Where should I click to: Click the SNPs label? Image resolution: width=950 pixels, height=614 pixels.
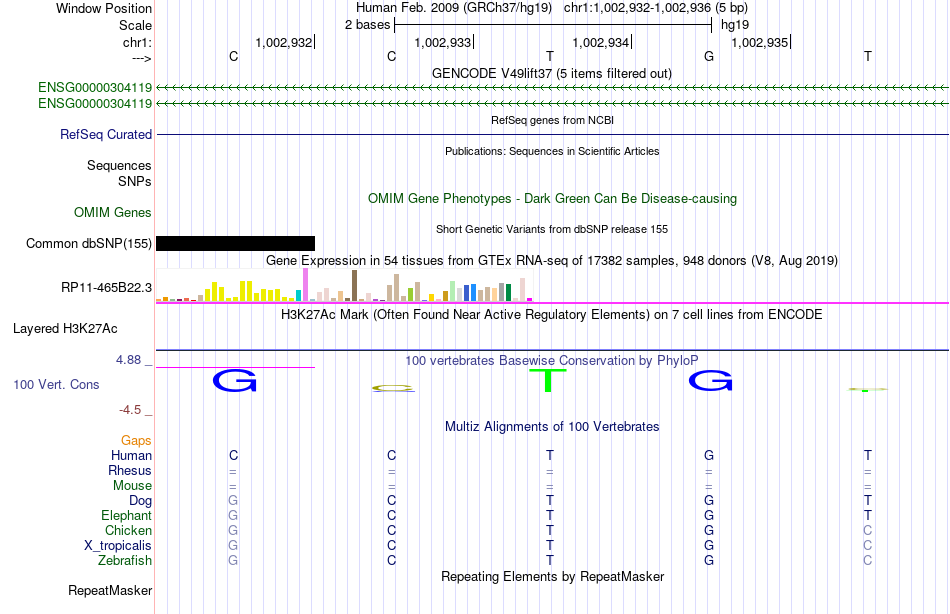click(135, 181)
